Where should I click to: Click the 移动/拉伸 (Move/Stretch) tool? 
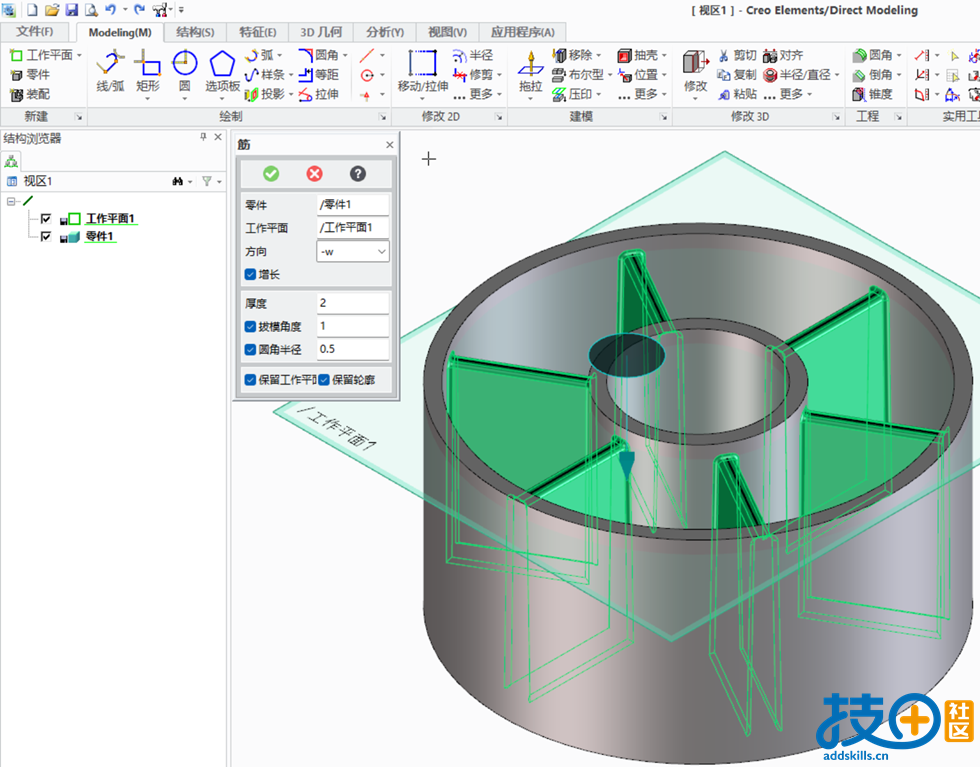pos(422,72)
